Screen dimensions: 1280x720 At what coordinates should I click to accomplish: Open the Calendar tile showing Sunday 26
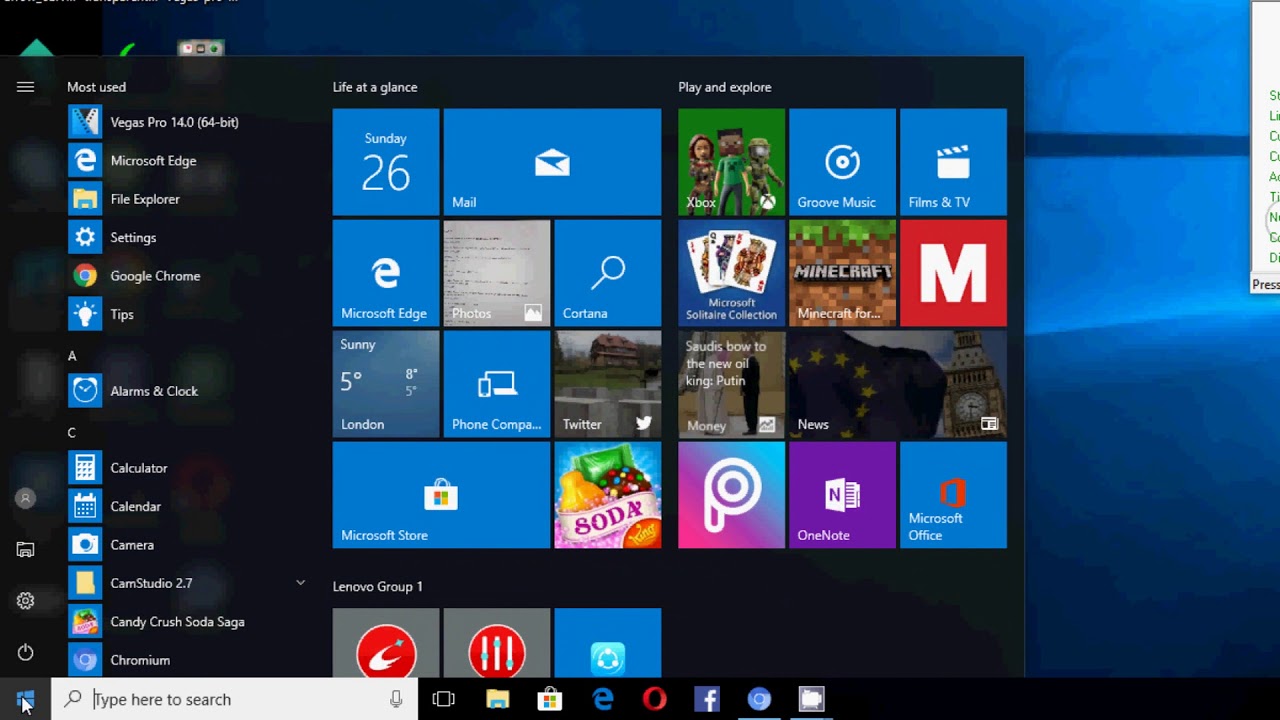point(386,162)
